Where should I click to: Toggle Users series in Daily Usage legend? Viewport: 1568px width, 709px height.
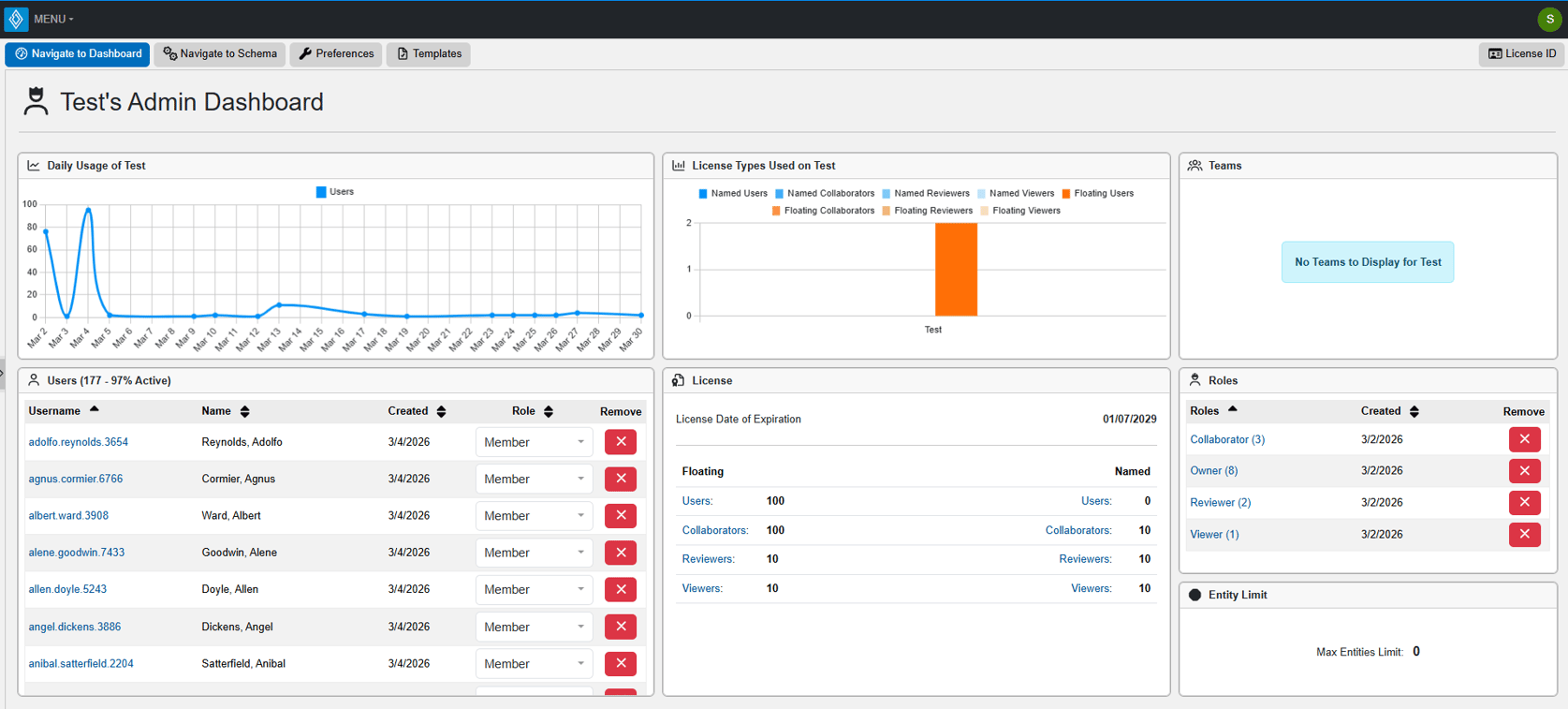(335, 192)
